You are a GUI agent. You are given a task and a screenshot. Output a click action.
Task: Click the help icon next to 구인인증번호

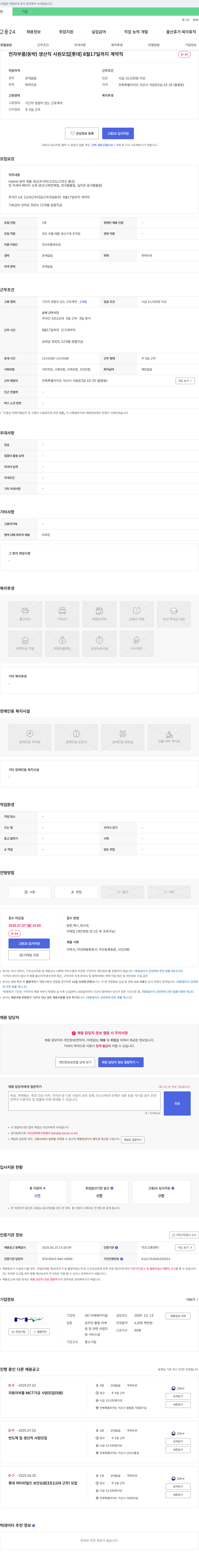coord(121,1259)
